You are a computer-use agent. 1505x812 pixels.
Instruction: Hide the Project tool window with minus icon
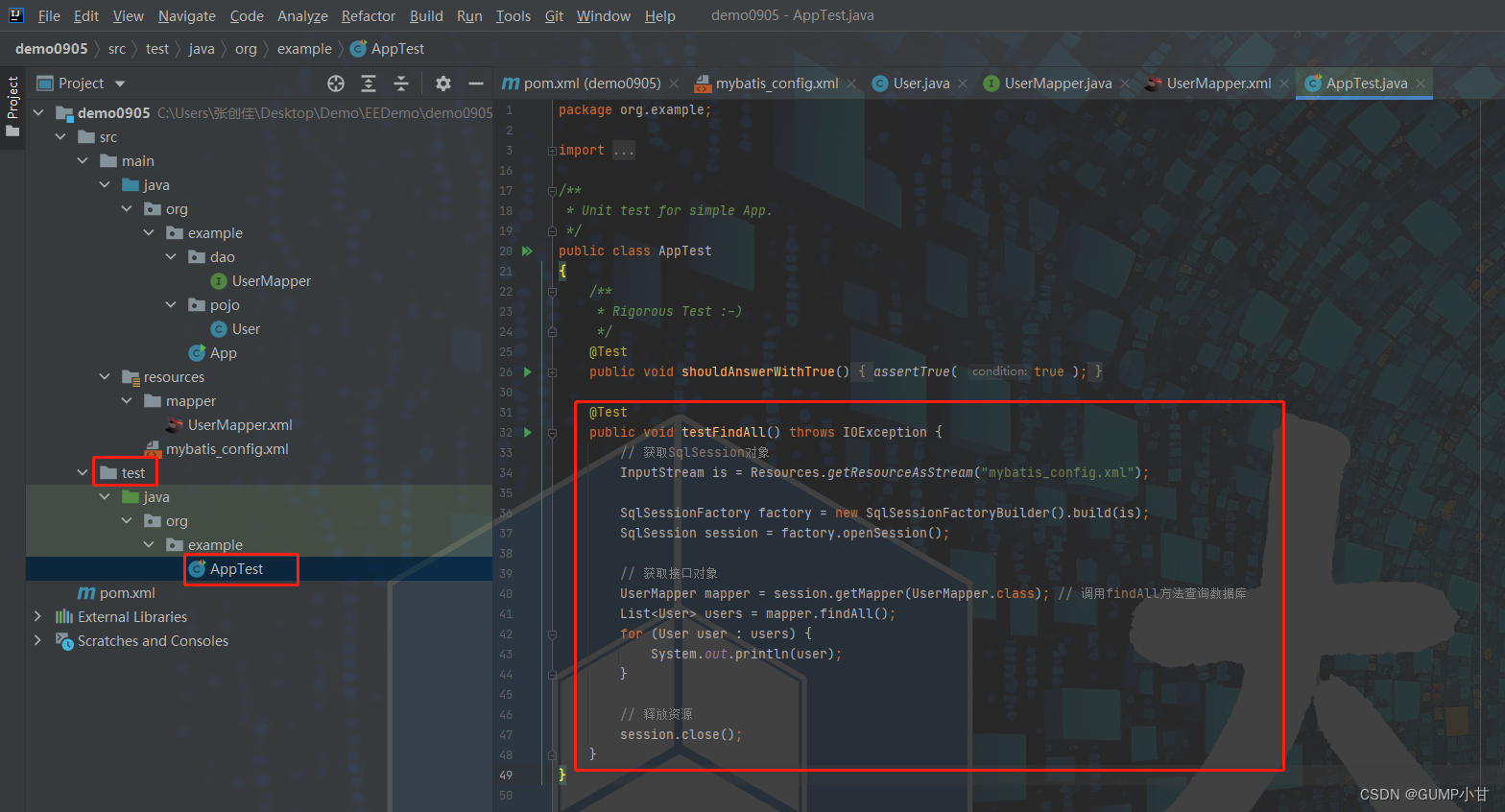(x=475, y=84)
